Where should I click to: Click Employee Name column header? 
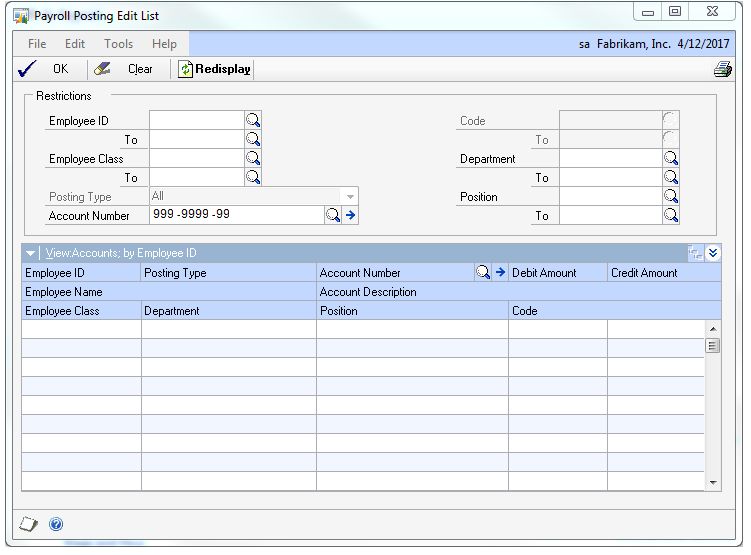(x=169, y=292)
